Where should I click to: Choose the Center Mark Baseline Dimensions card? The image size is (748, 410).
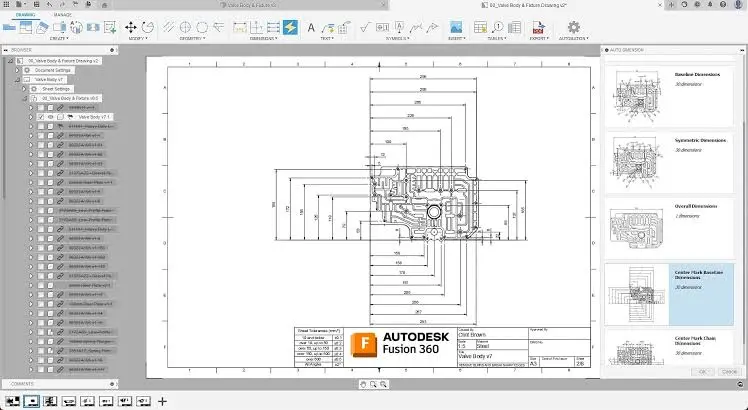pos(669,294)
